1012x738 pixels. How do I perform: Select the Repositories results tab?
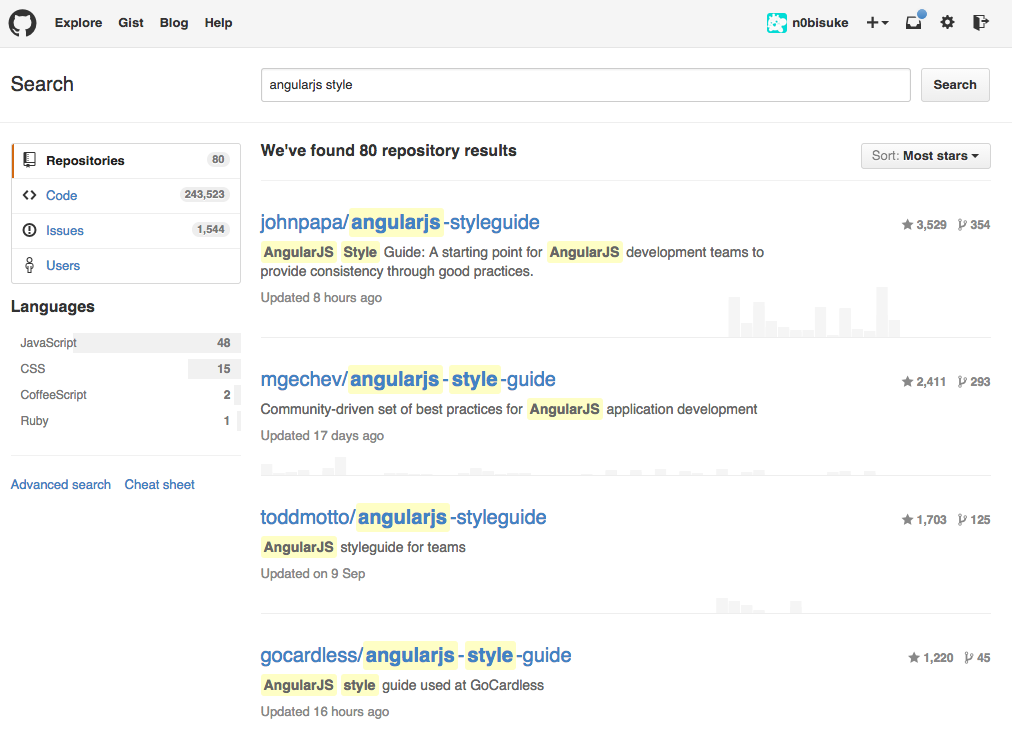(x=126, y=161)
